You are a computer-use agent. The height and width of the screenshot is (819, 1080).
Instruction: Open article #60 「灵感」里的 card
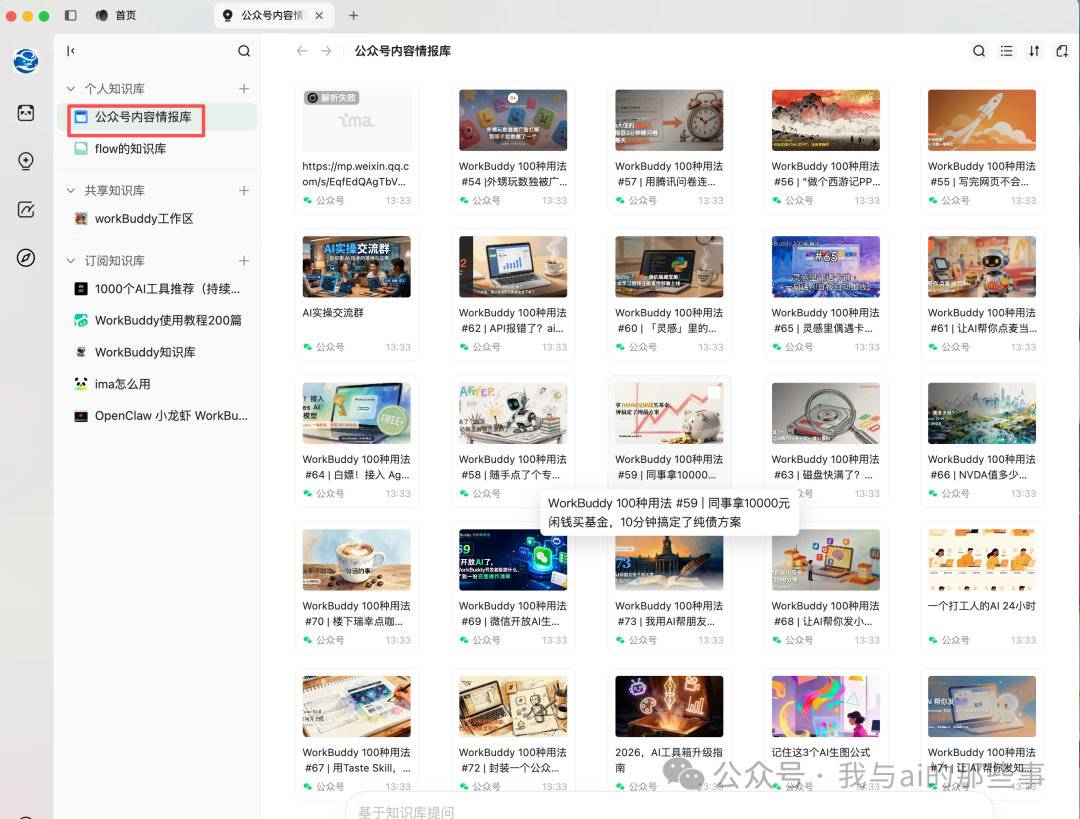[669, 295]
